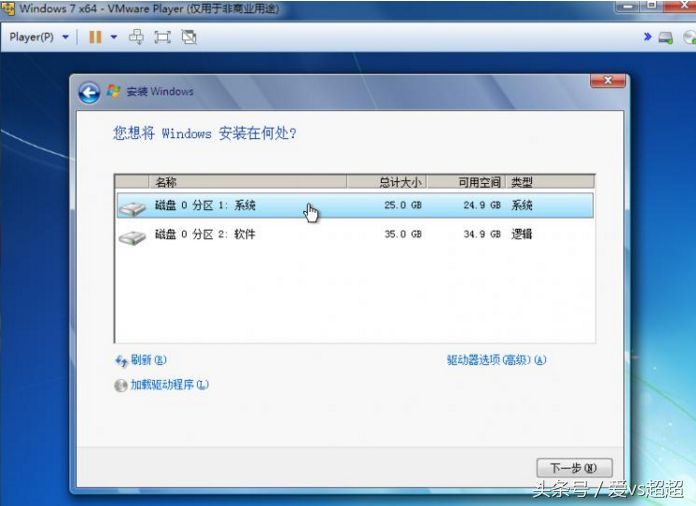
Task: Select 磁盘 0 分区 1: 系统 row
Action: click(x=355, y=206)
